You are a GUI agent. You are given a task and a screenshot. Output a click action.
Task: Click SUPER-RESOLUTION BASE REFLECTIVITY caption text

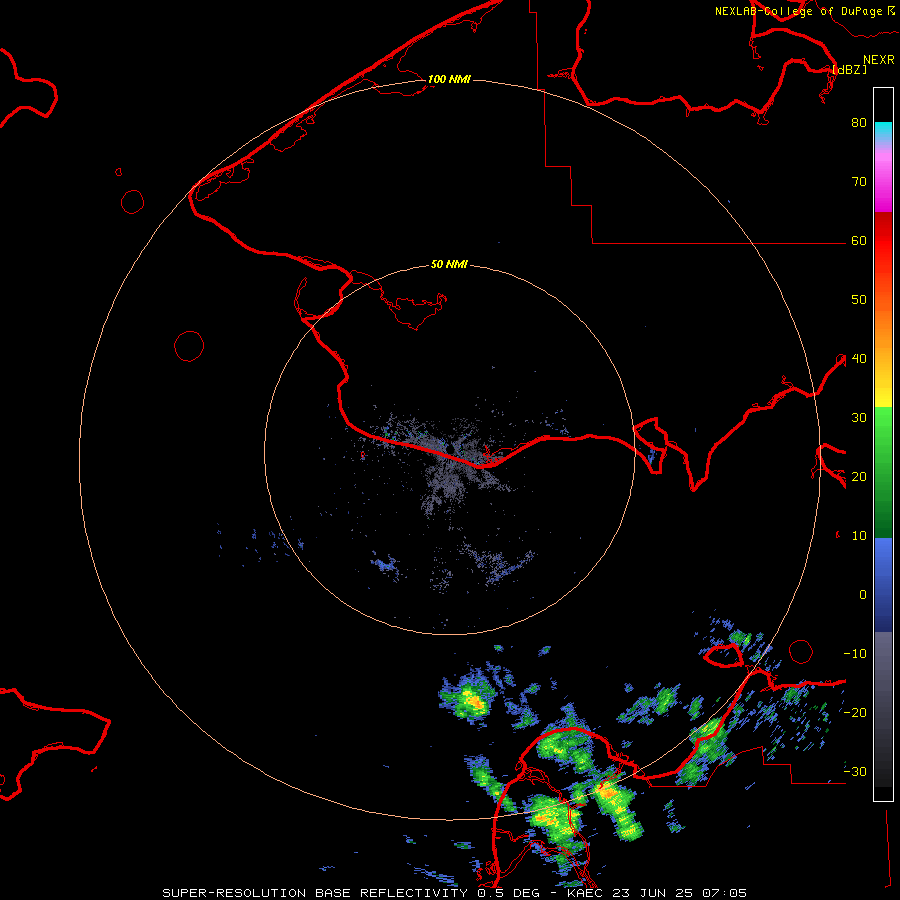tap(315, 893)
